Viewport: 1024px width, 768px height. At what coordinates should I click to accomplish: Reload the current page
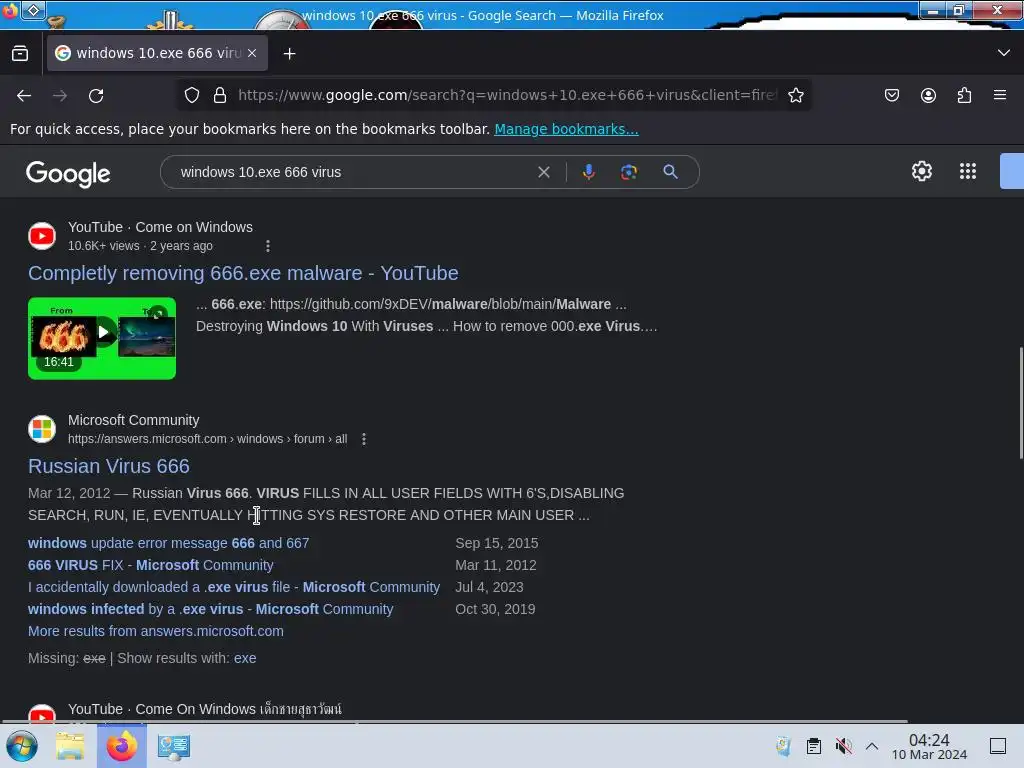point(96,96)
